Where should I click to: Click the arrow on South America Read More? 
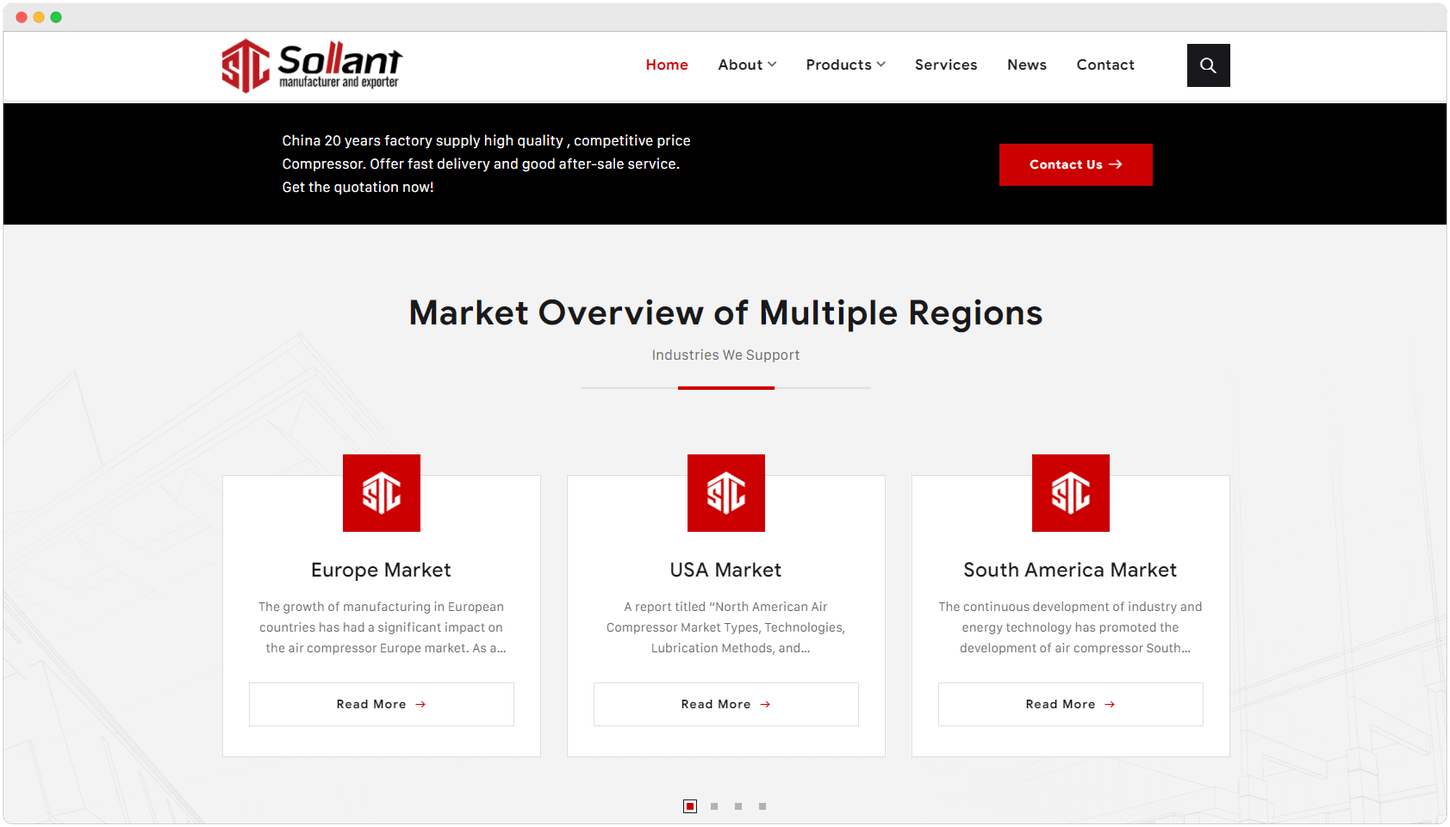coord(1110,704)
